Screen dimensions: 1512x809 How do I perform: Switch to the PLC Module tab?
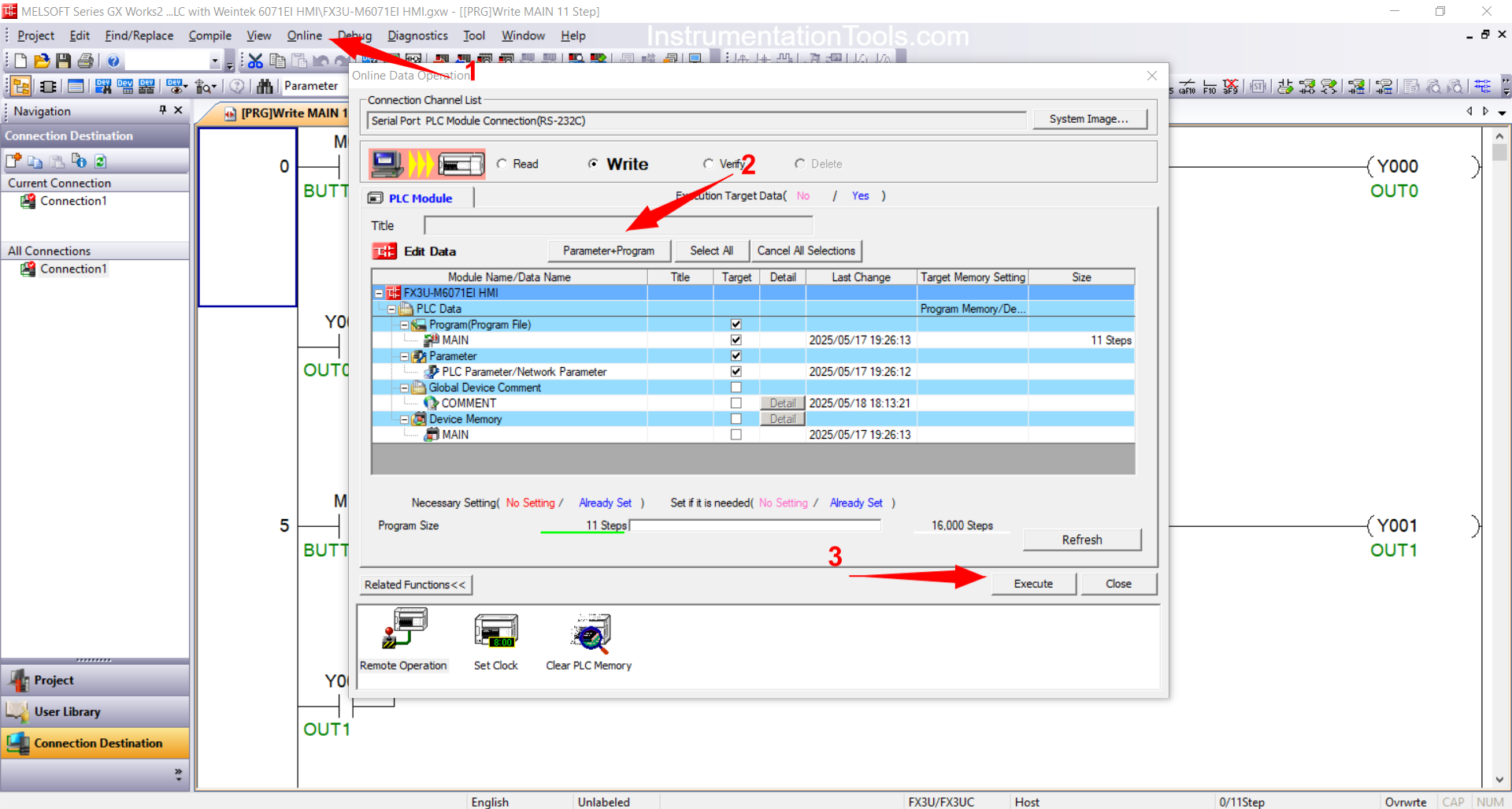pyautogui.click(x=420, y=198)
